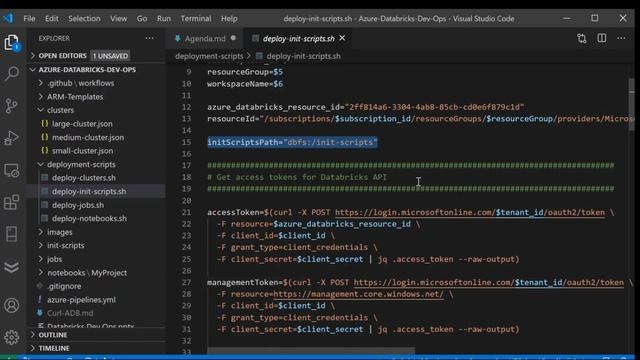Open the File menu
640x360 pixels.
pos(29,18)
